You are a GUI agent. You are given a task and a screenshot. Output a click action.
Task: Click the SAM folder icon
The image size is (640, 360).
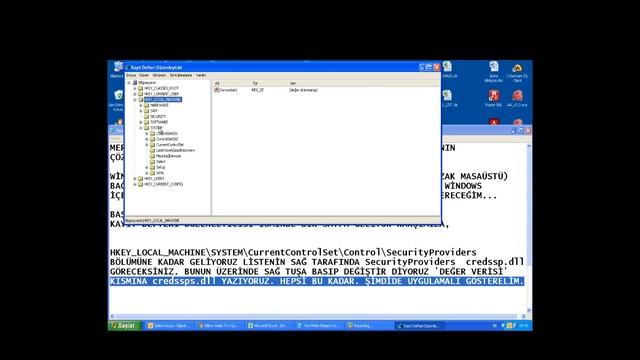coord(147,111)
